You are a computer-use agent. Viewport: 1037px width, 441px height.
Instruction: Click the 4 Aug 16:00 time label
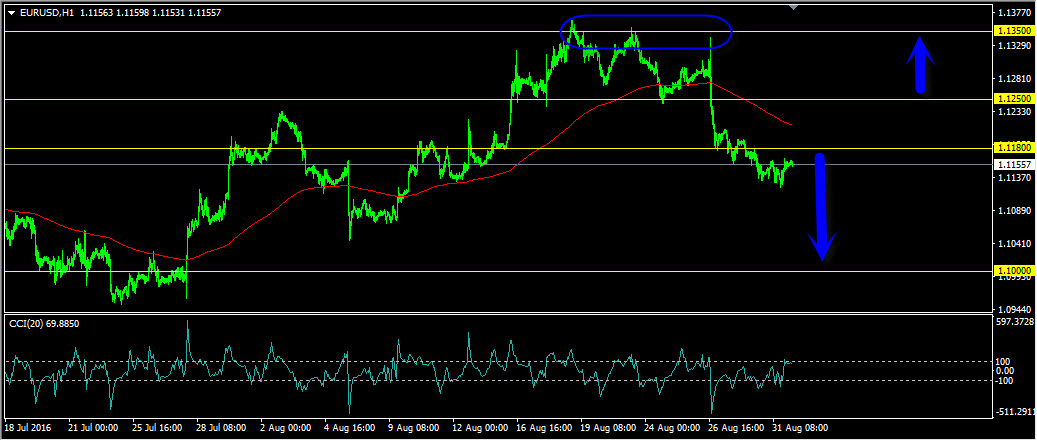pyautogui.click(x=349, y=428)
